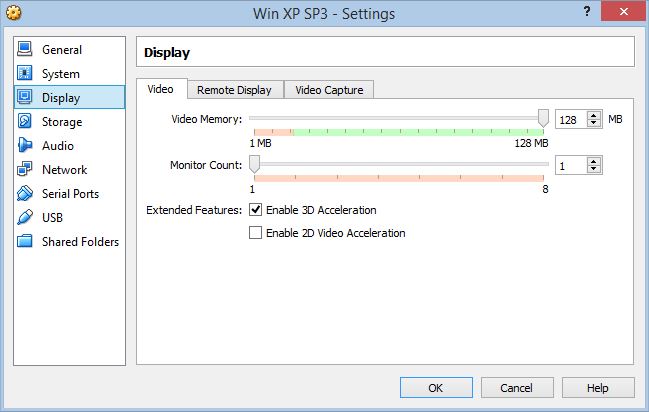Switch to the Video tab
Screen dimensions: 649x412
(x=161, y=89)
